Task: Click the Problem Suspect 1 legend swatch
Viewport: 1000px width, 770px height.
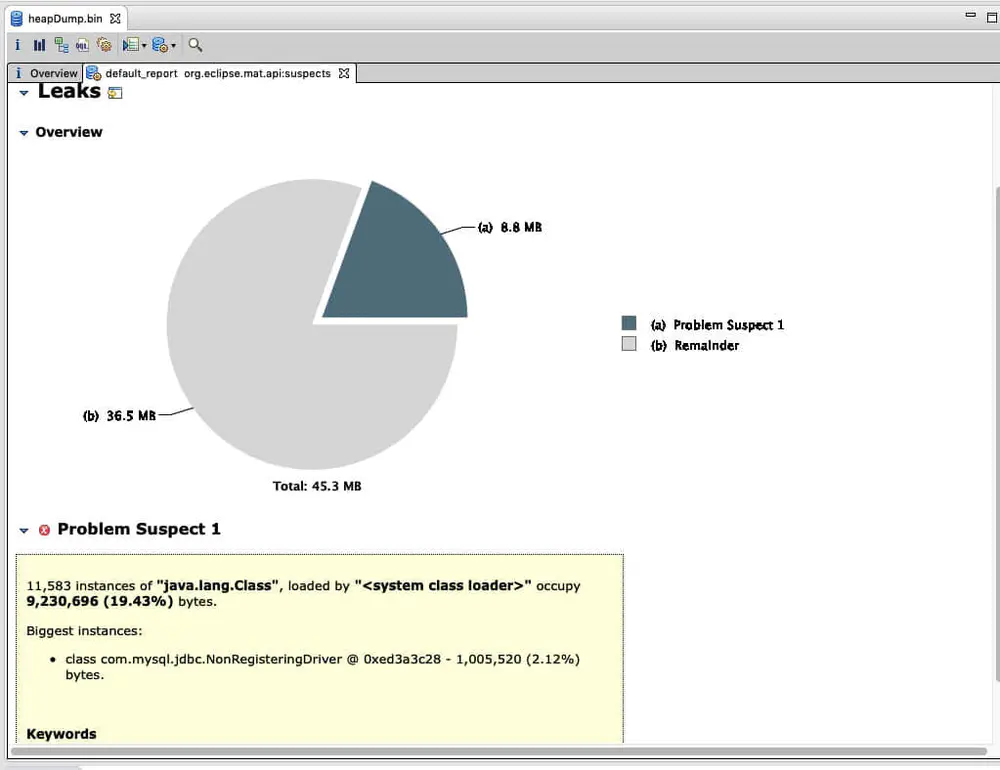Action: tap(629, 323)
